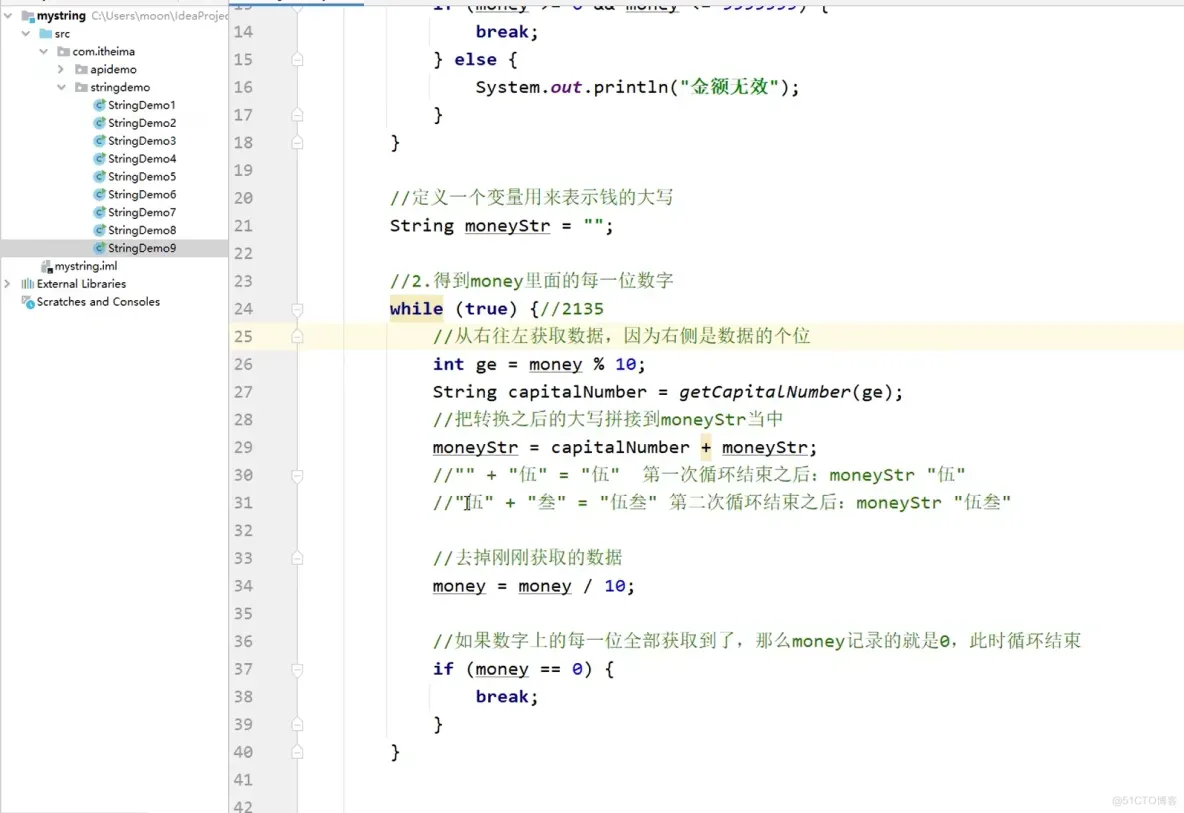Select the apidemo package label
1184x813 pixels.
113,69
